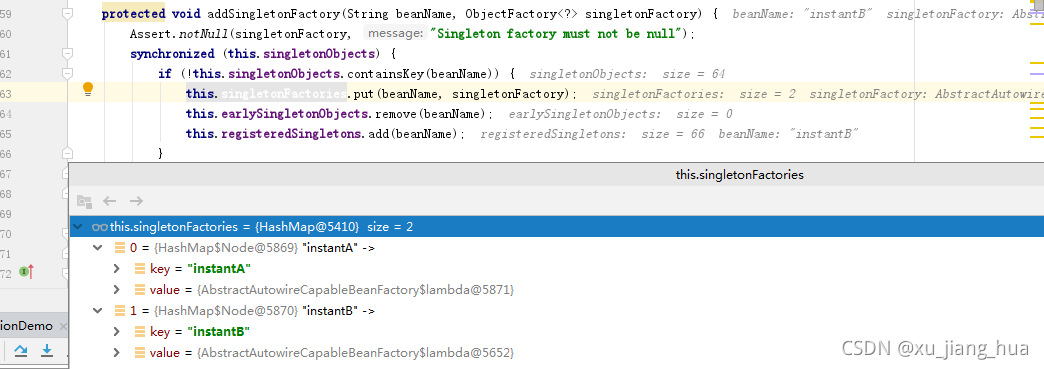The height and width of the screenshot is (369, 1044).
Task: Click the field icon of key "instantB"
Action: point(140,331)
